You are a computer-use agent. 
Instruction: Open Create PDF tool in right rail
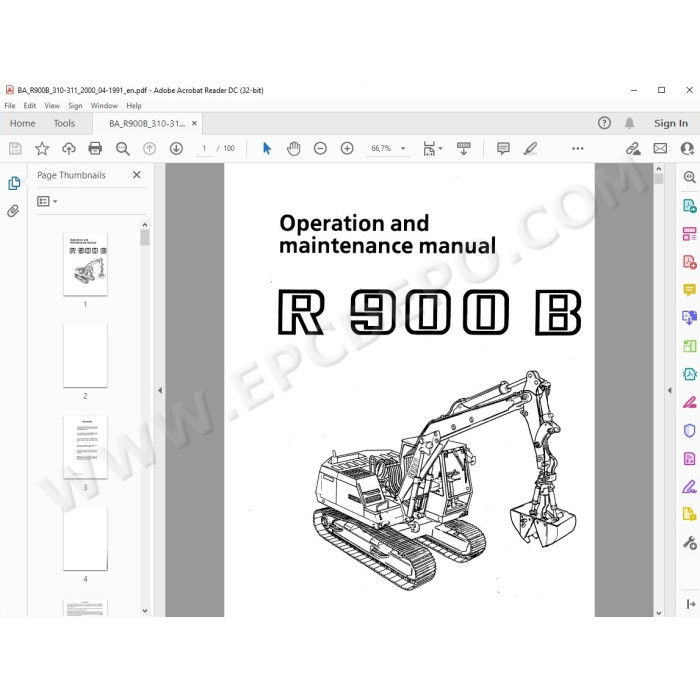tap(690, 262)
